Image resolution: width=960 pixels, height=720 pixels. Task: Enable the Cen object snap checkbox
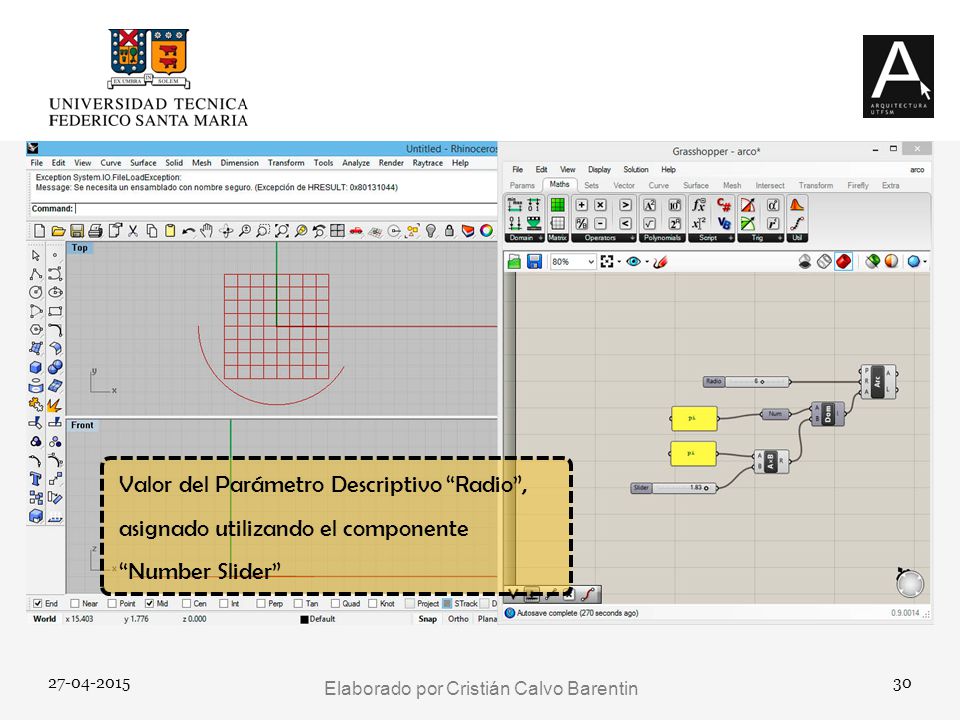click(186, 604)
